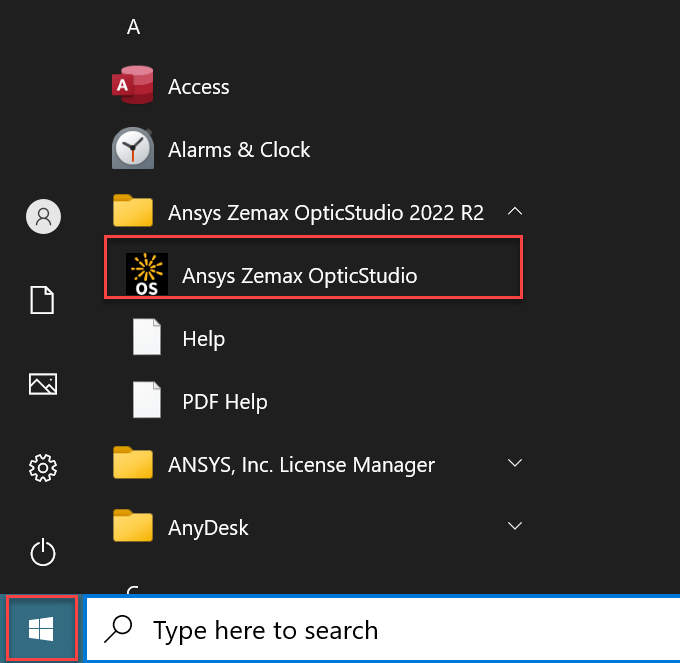Expand the AnyDesk folder chevron
The width and height of the screenshot is (680, 663).
coord(515,526)
